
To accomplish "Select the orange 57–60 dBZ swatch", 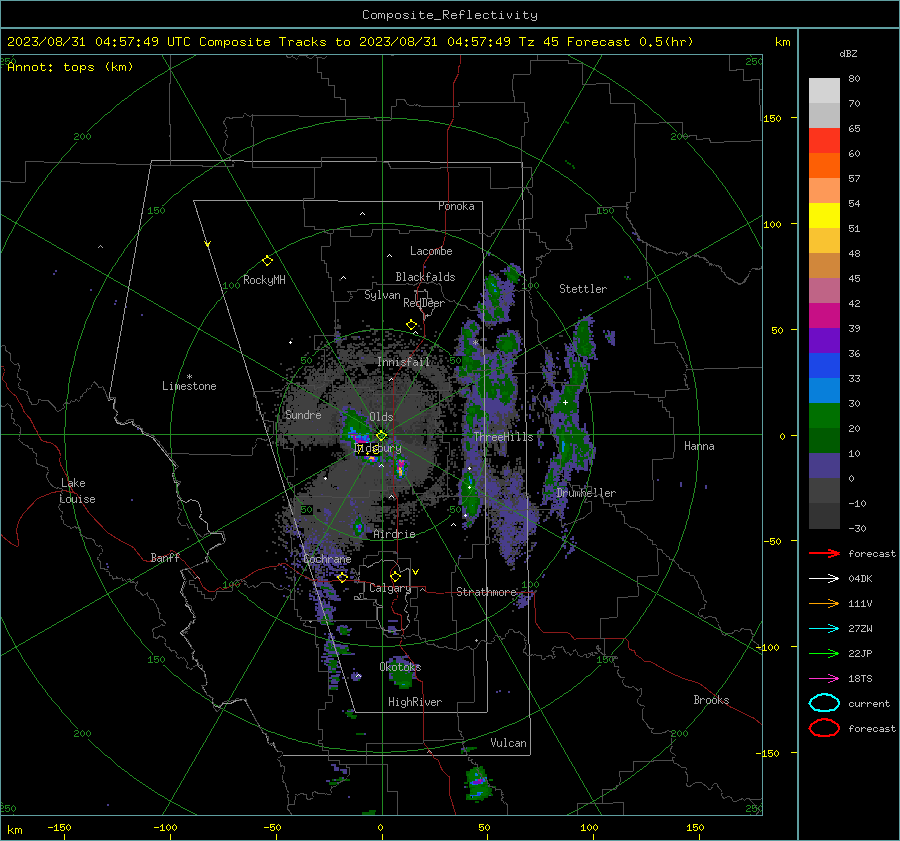I will 824,166.
